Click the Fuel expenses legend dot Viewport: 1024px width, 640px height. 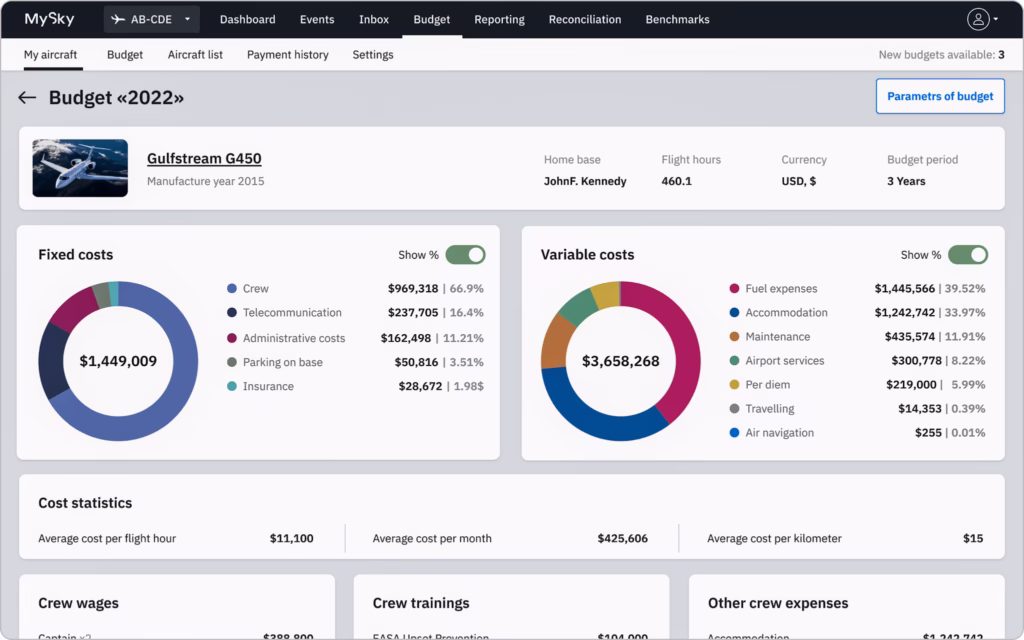735,289
